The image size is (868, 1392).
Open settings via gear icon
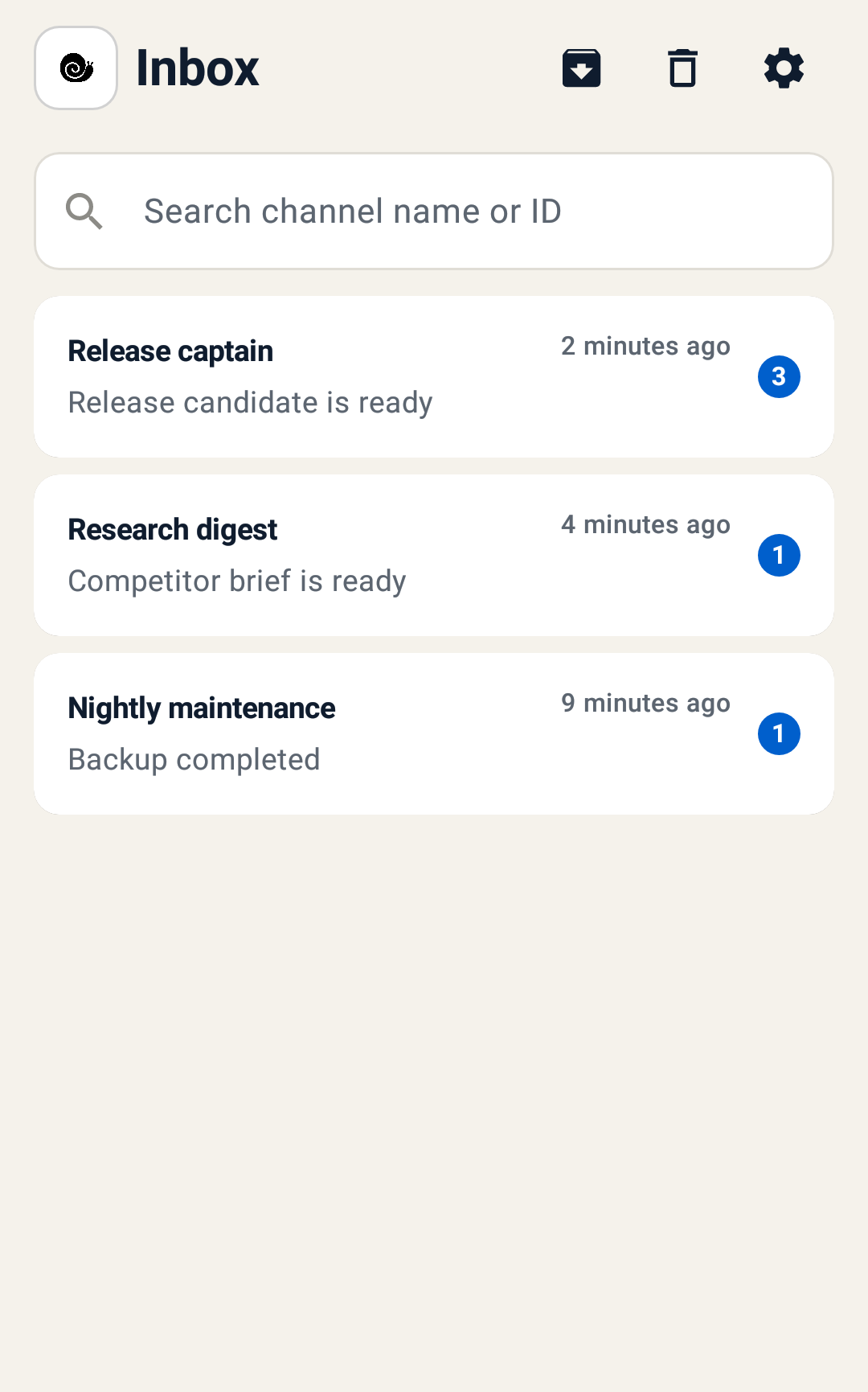[x=784, y=68]
